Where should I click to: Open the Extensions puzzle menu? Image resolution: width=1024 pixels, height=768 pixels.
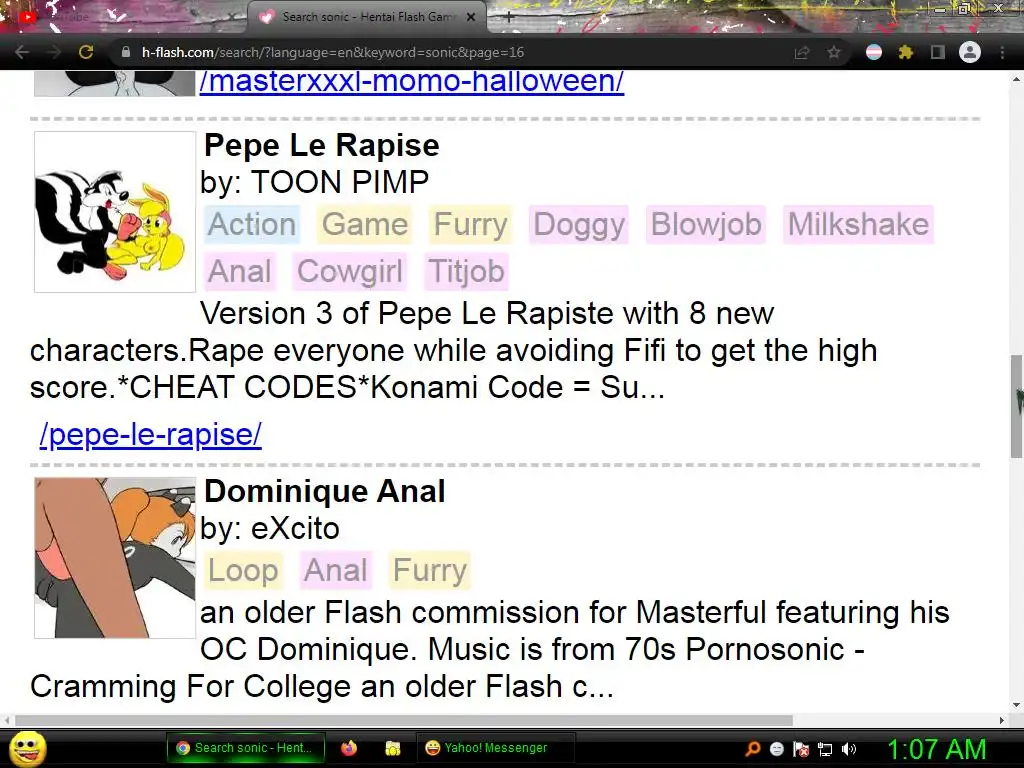906,52
